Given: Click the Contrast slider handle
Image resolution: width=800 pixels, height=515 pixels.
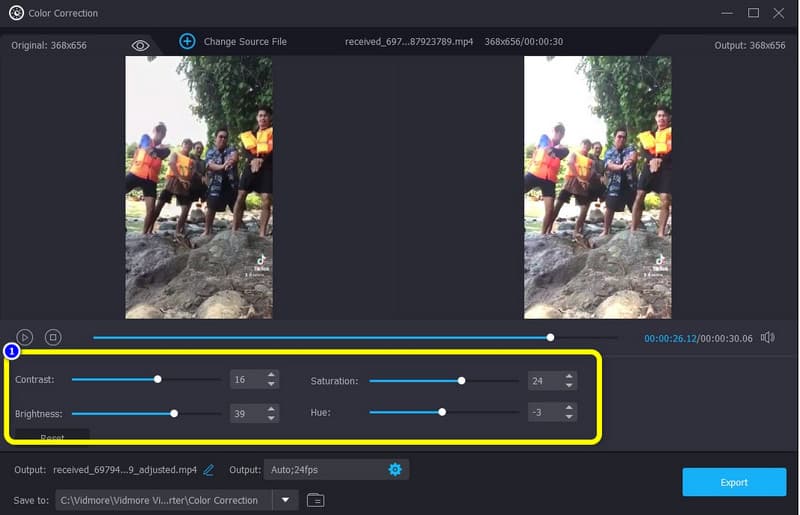Looking at the screenshot, I should point(158,380).
